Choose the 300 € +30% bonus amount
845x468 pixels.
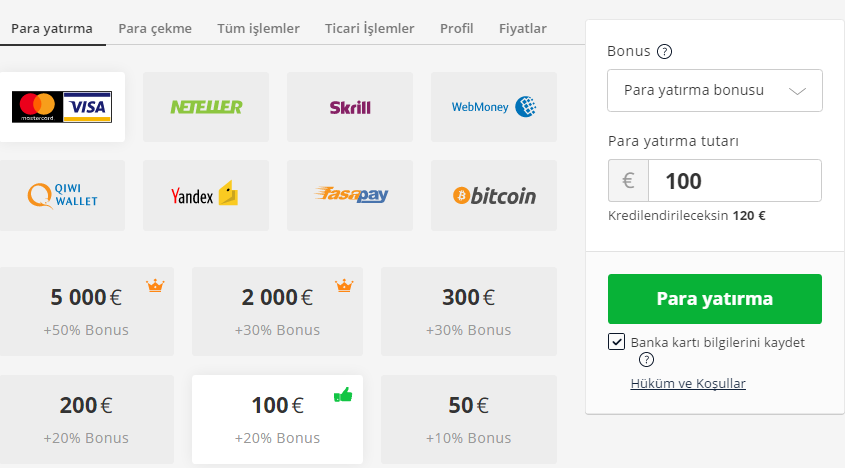[468, 311]
